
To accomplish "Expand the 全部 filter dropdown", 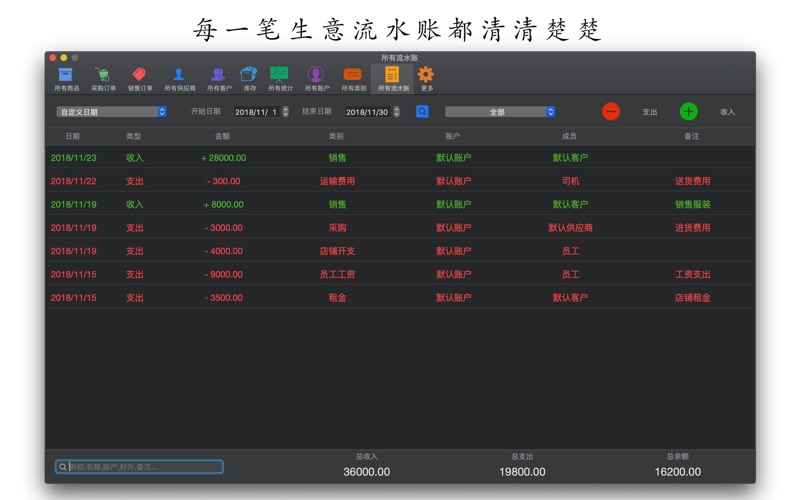I will pyautogui.click(x=500, y=112).
